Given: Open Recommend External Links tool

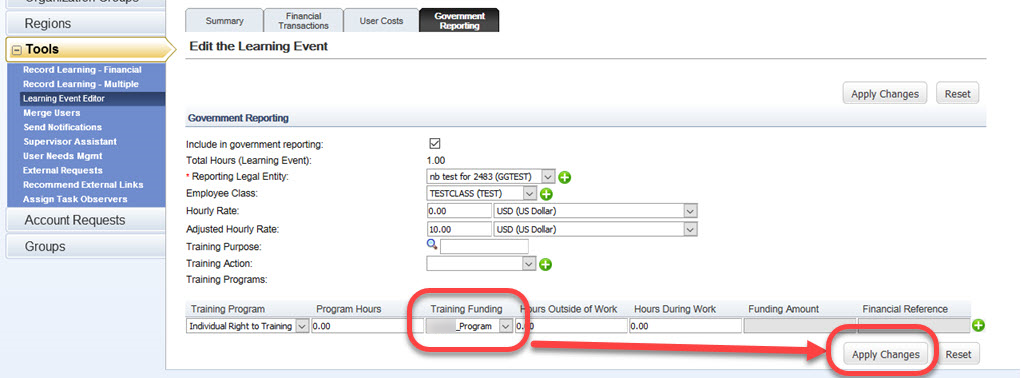Looking at the screenshot, I should click(83, 185).
